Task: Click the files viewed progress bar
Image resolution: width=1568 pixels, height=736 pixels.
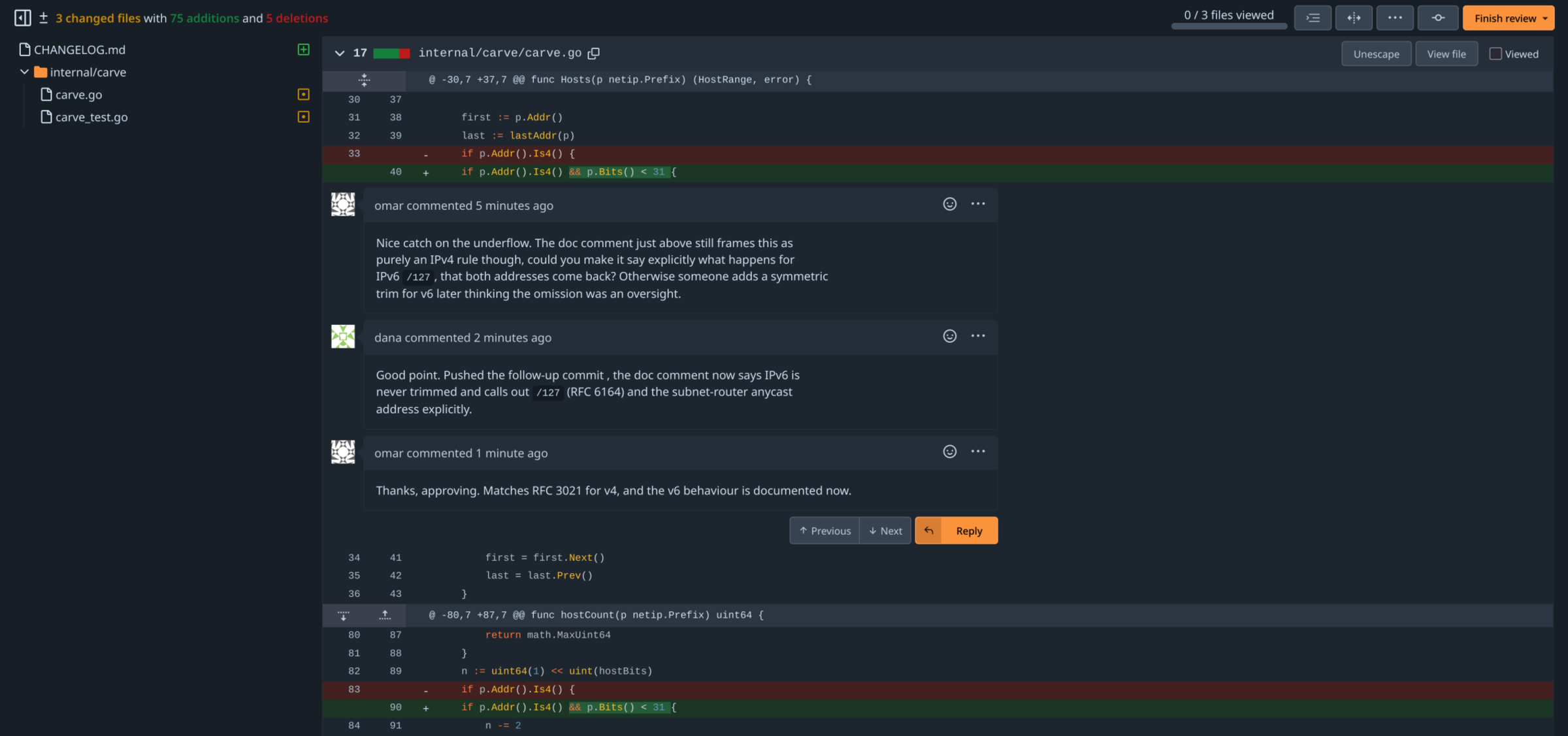Action: click(1229, 27)
